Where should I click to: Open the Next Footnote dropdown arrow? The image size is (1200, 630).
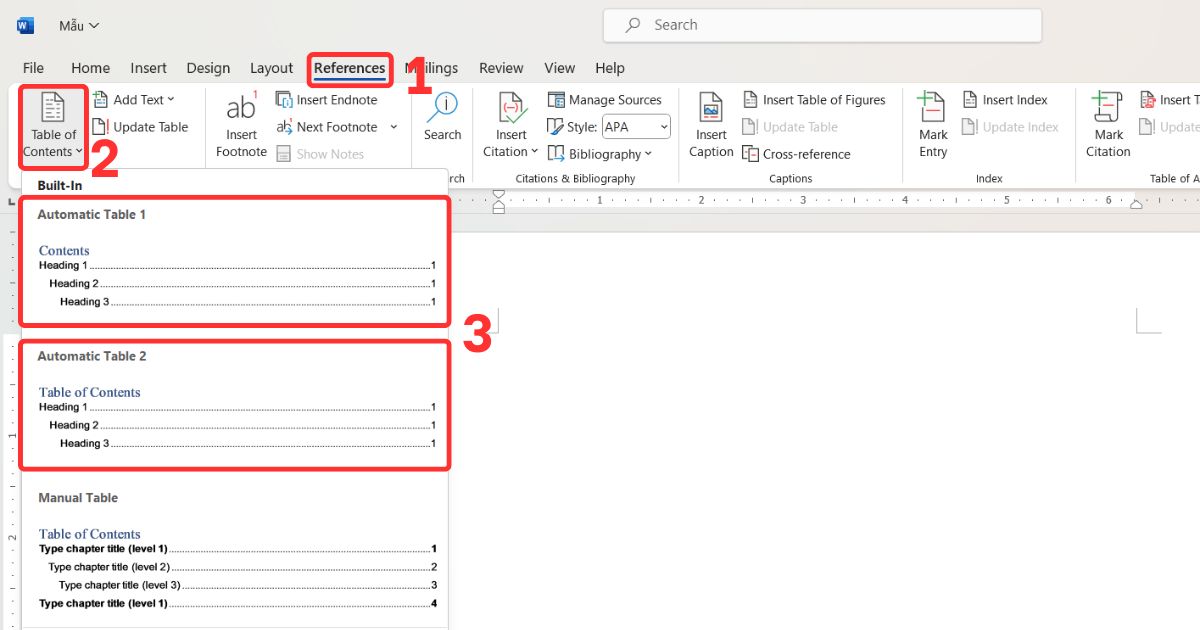[x=393, y=127]
